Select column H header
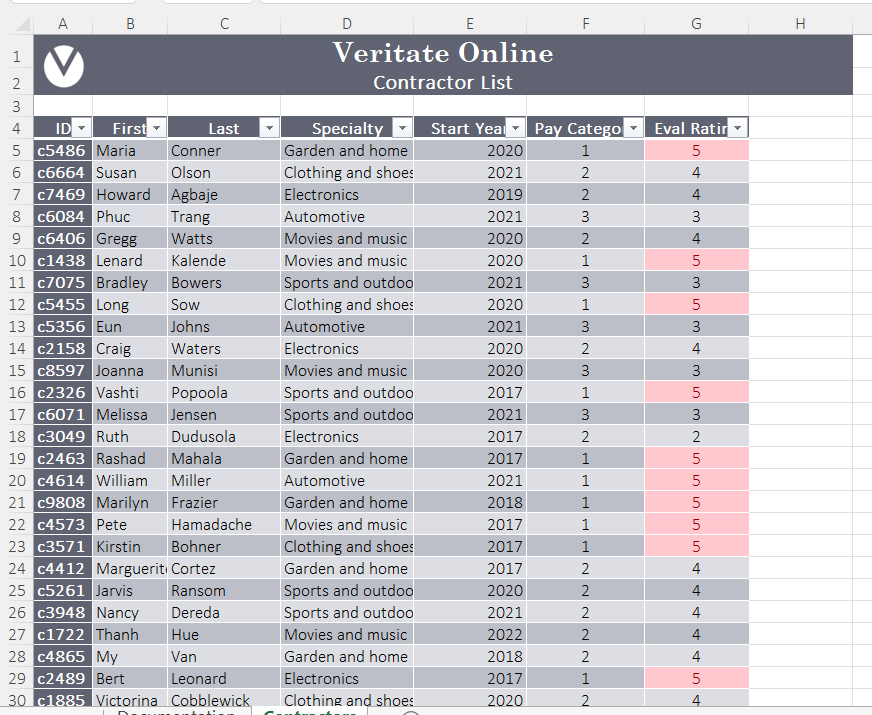 coord(800,24)
